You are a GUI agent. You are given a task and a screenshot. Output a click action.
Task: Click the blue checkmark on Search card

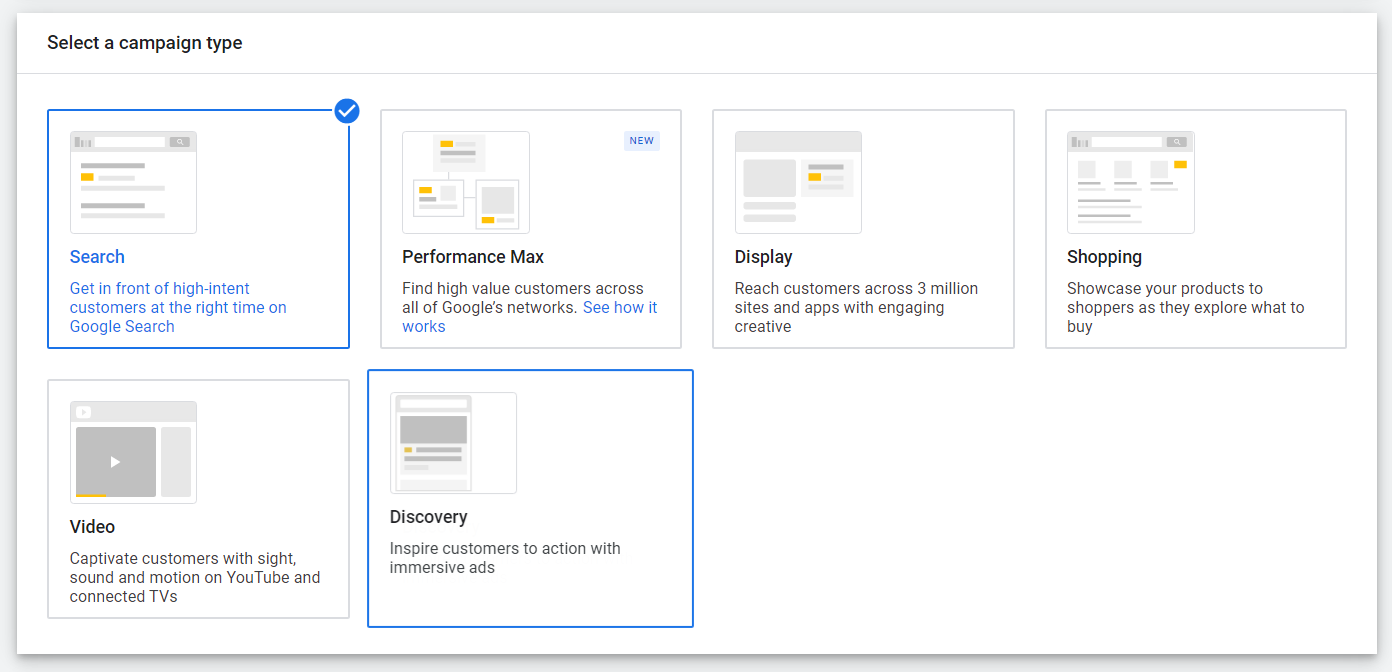347,111
